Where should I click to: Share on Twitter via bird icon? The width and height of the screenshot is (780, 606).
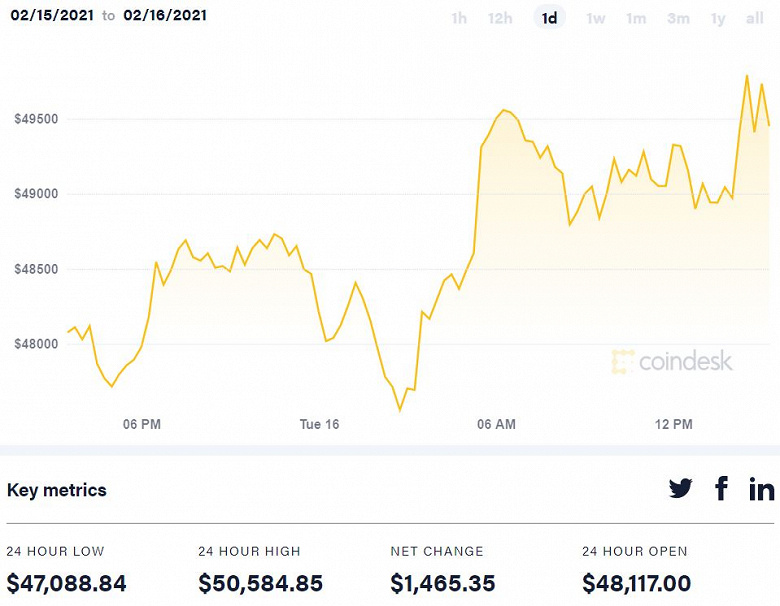(x=681, y=488)
